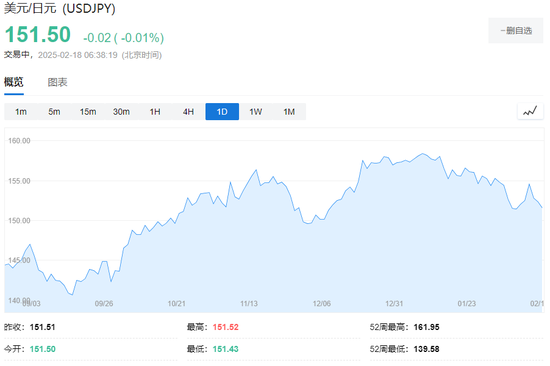
Task: Click the 151.50 current price
Action: point(38,35)
